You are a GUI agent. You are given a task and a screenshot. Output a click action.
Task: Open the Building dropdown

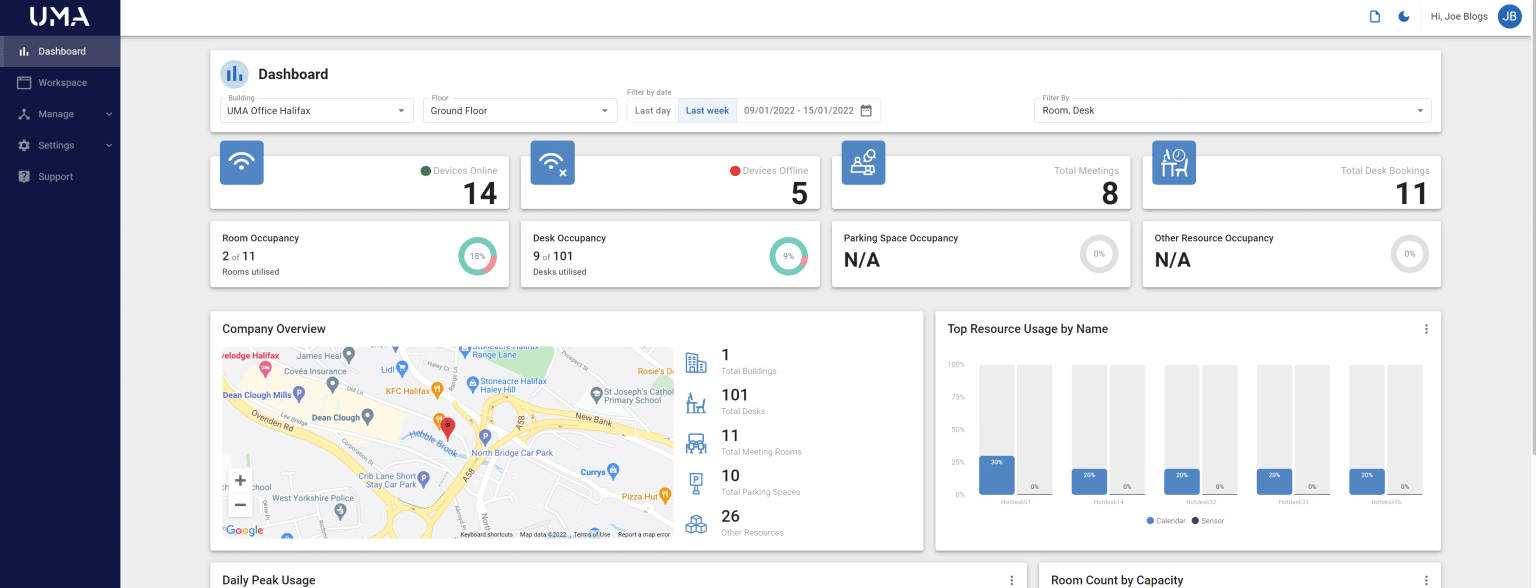pos(316,111)
